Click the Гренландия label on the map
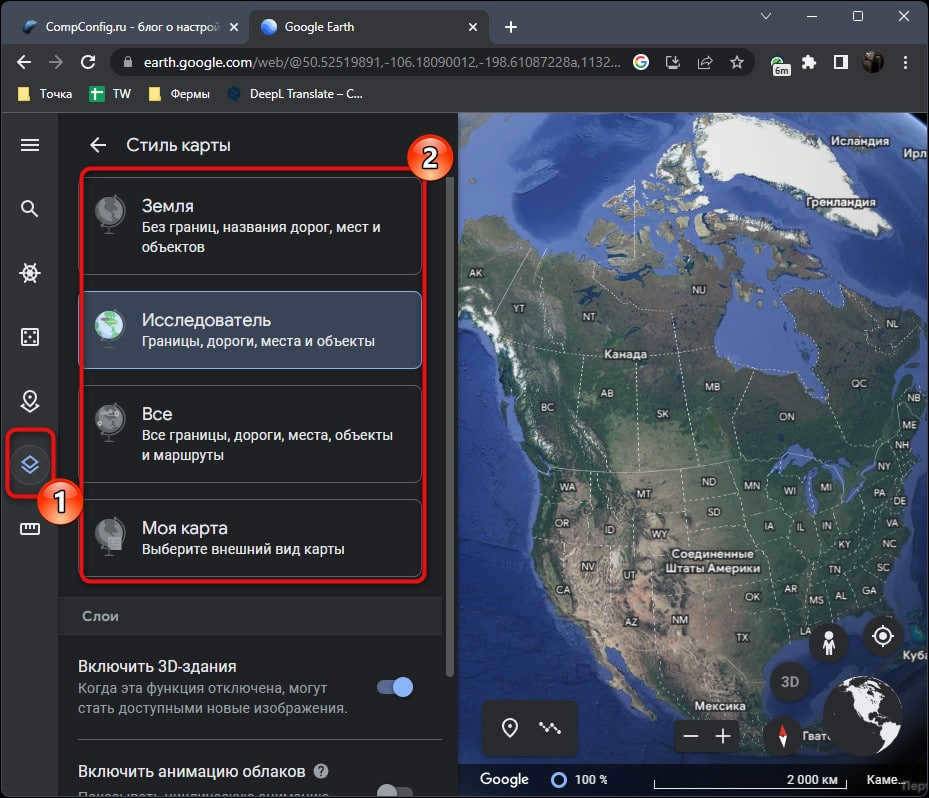The image size is (929, 798). [x=841, y=202]
